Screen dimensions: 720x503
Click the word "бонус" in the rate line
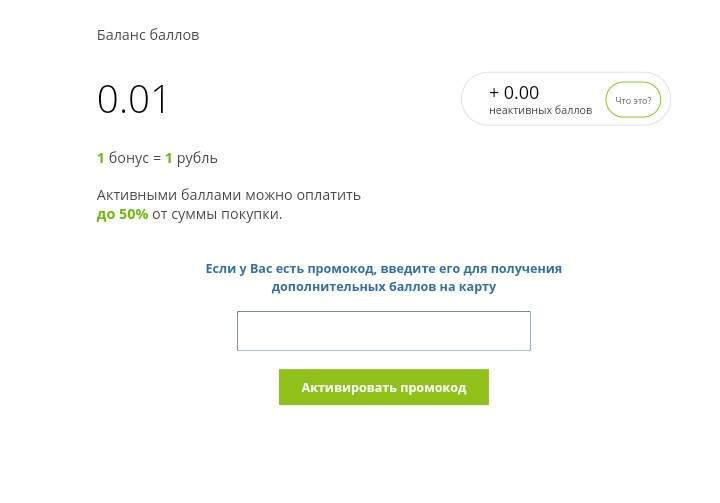(128, 158)
